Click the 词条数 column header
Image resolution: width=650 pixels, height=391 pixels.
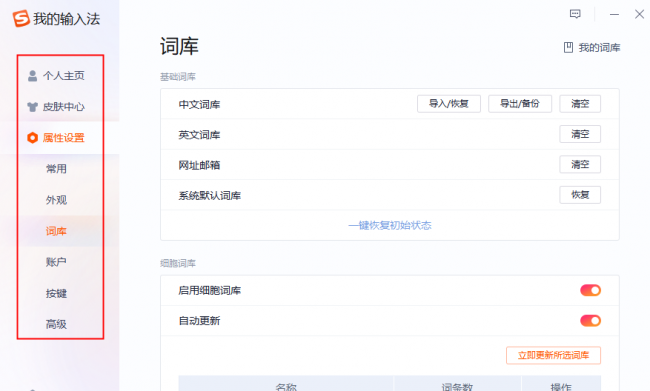pyautogui.click(x=457, y=386)
